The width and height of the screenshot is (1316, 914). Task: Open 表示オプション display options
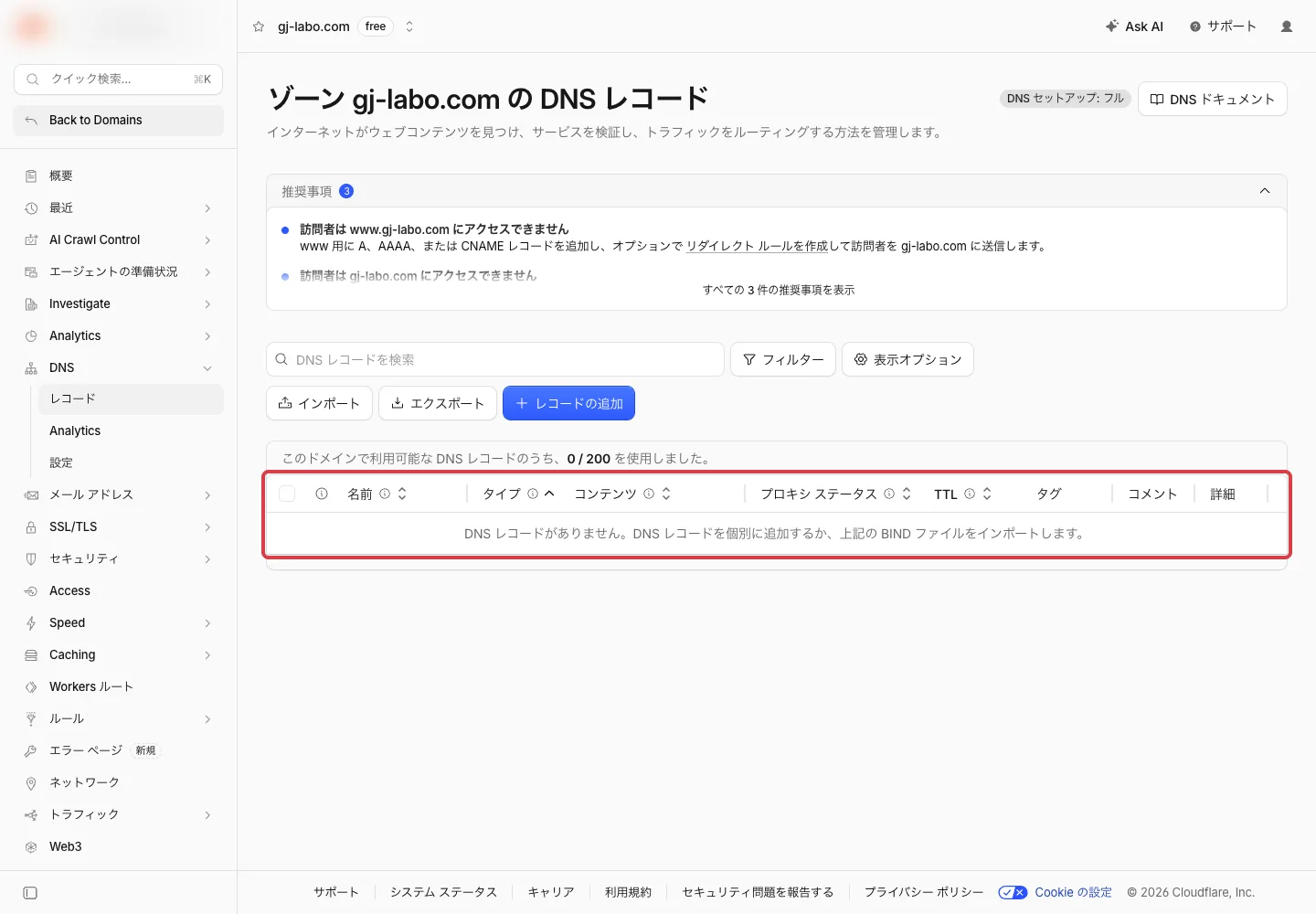click(x=907, y=359)
